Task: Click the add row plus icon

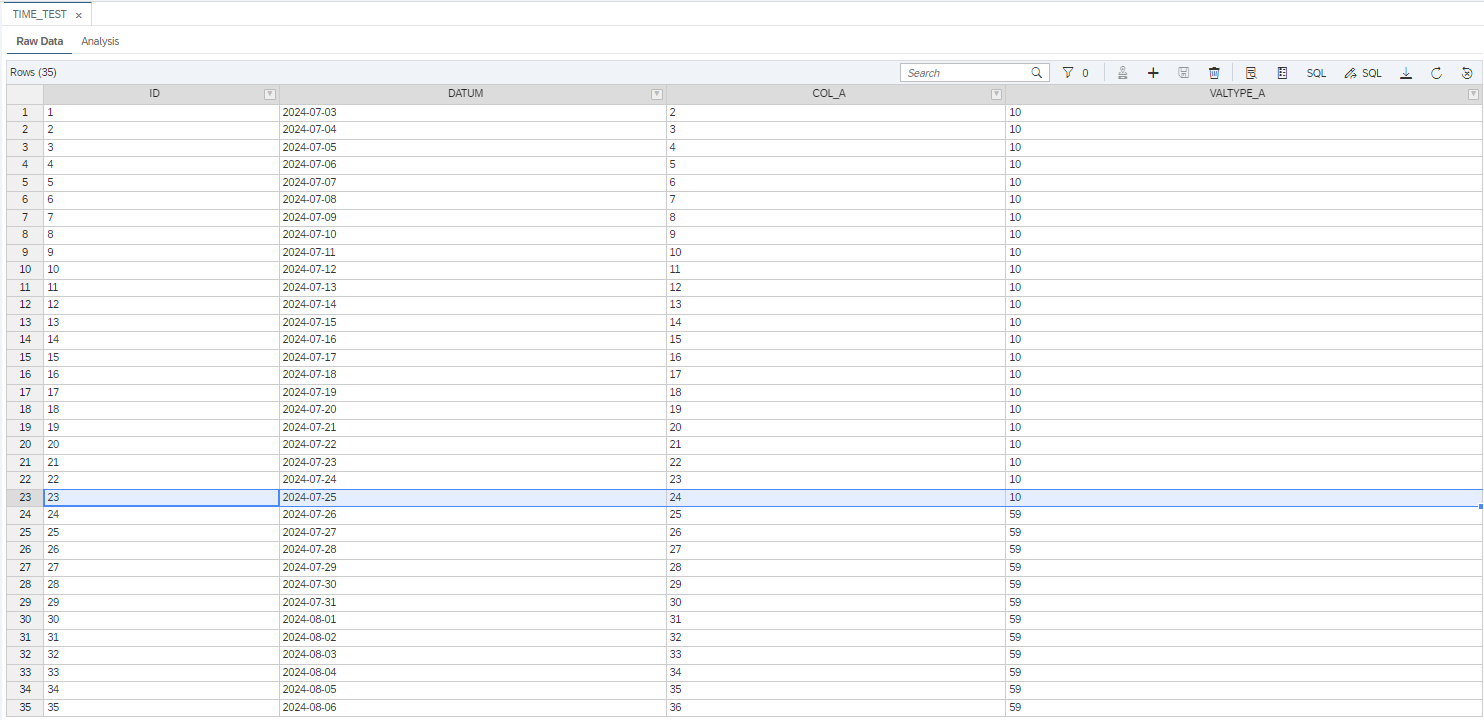Action: (1152, 73)
